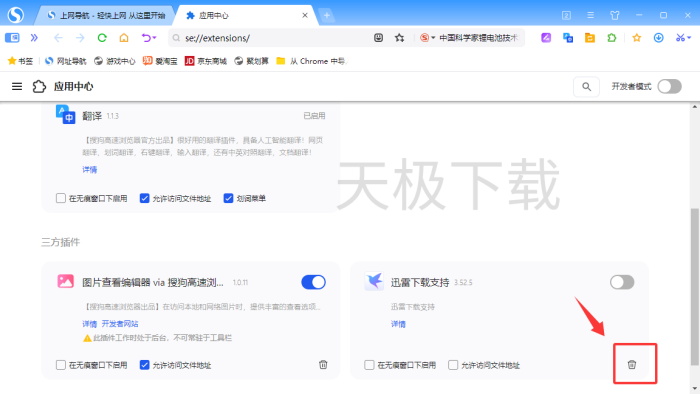Screen dimensions: 700x394
Task: Open the 京东商城 bookmark
Action: 206,61
